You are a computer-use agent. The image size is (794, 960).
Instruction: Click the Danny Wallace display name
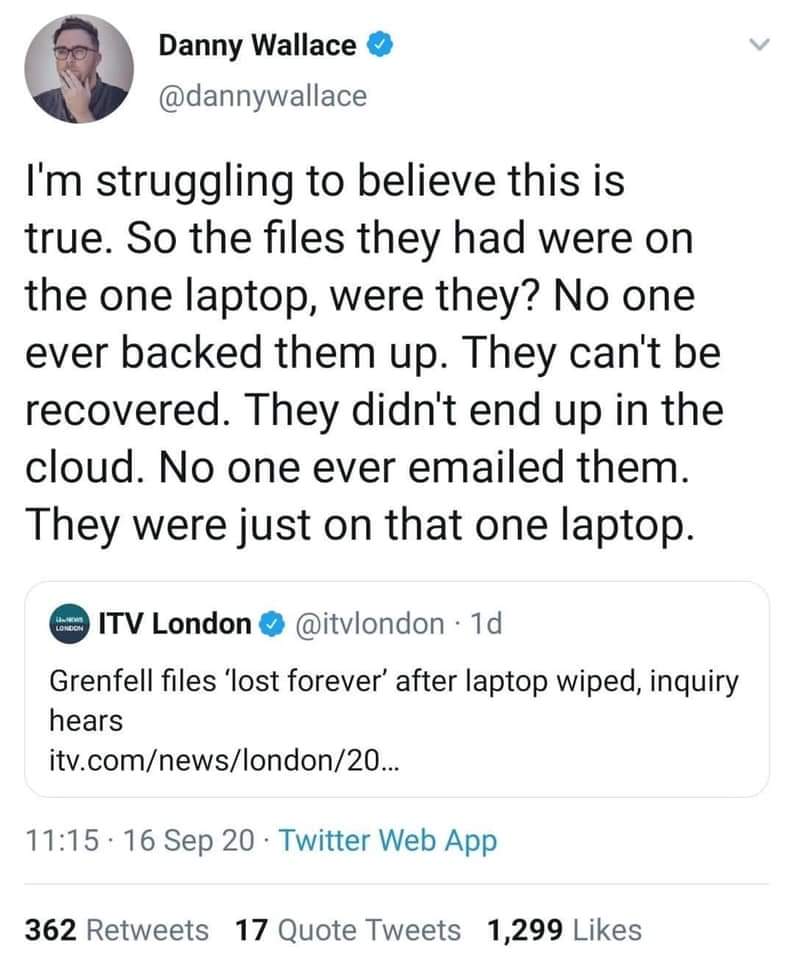pos(257,45)
